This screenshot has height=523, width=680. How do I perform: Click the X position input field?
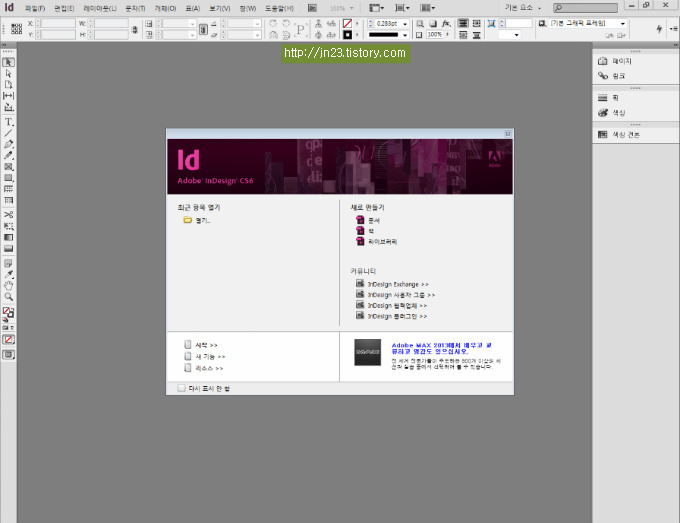click(x=59, y=23)
